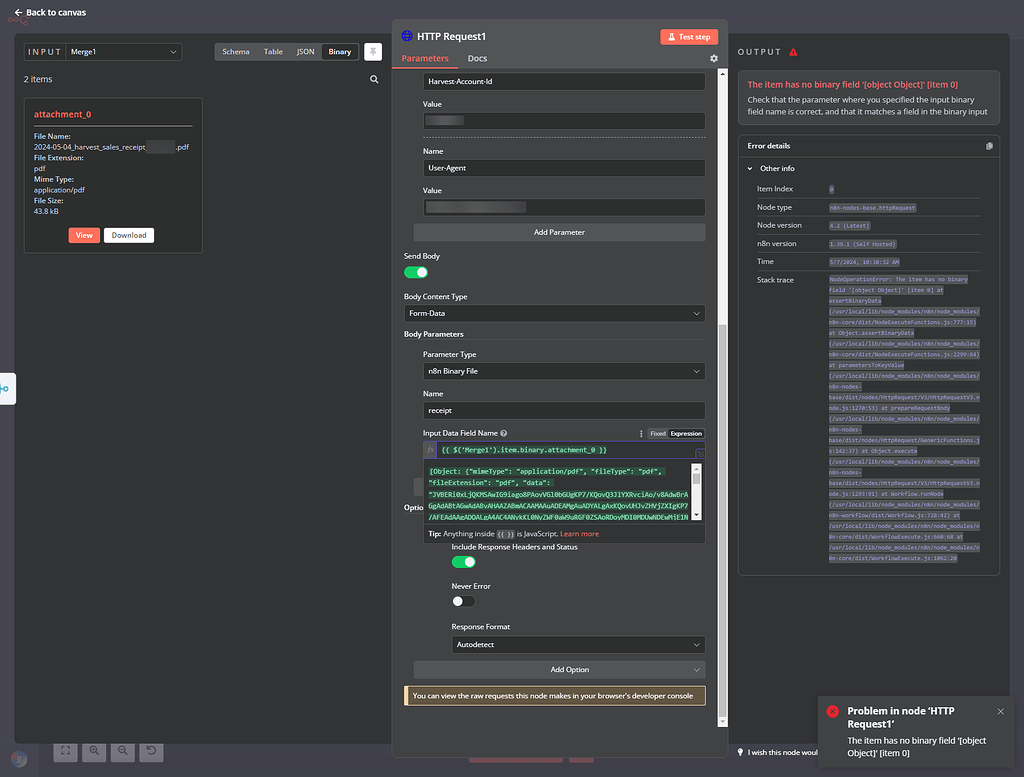This screenshot has width=1024, height=777.
Task: Toggle Include Response Headers and Status off
Action: point(463,562)
